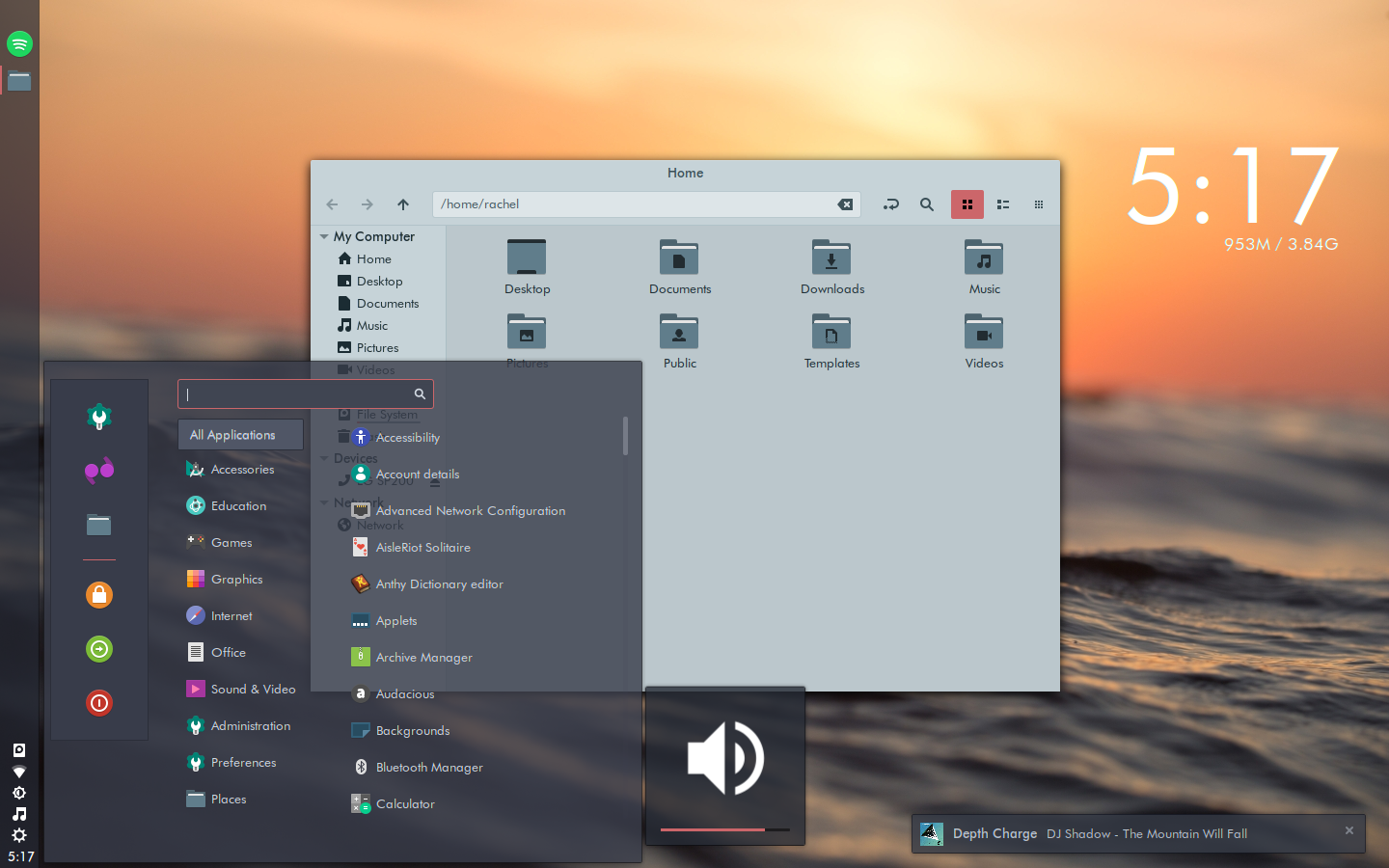The image size is (1389, 868).
Task: Switch to list view
Action: (1003, 204)
